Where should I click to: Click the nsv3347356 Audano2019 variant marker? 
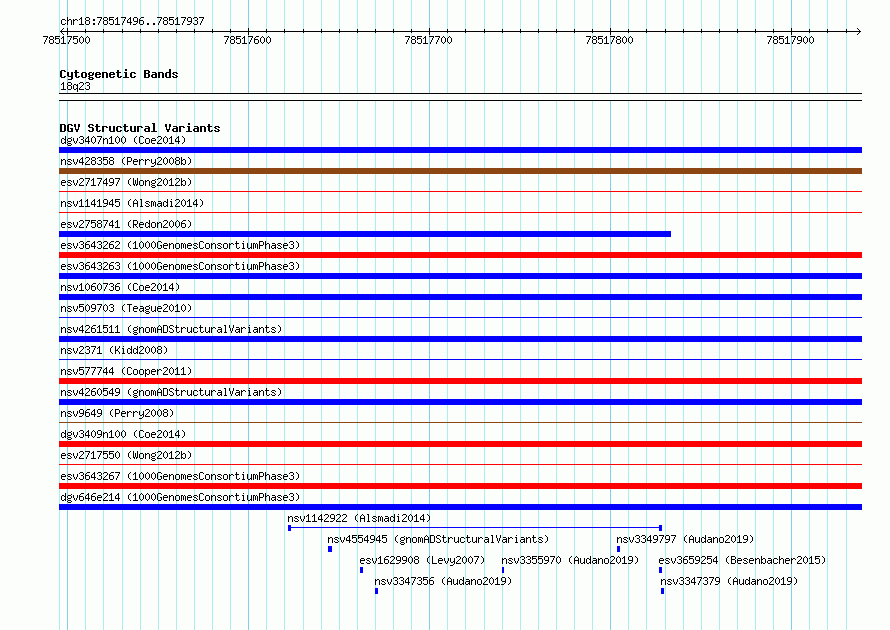376,591
